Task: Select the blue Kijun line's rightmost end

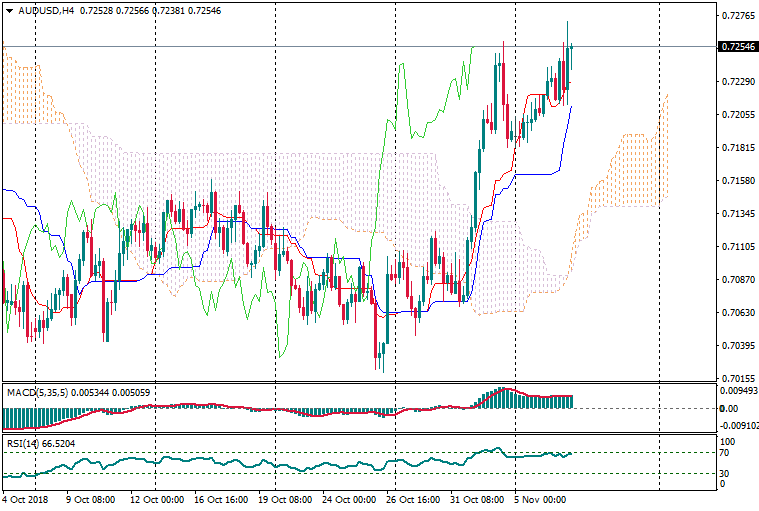Action: (x=571, y=107)
